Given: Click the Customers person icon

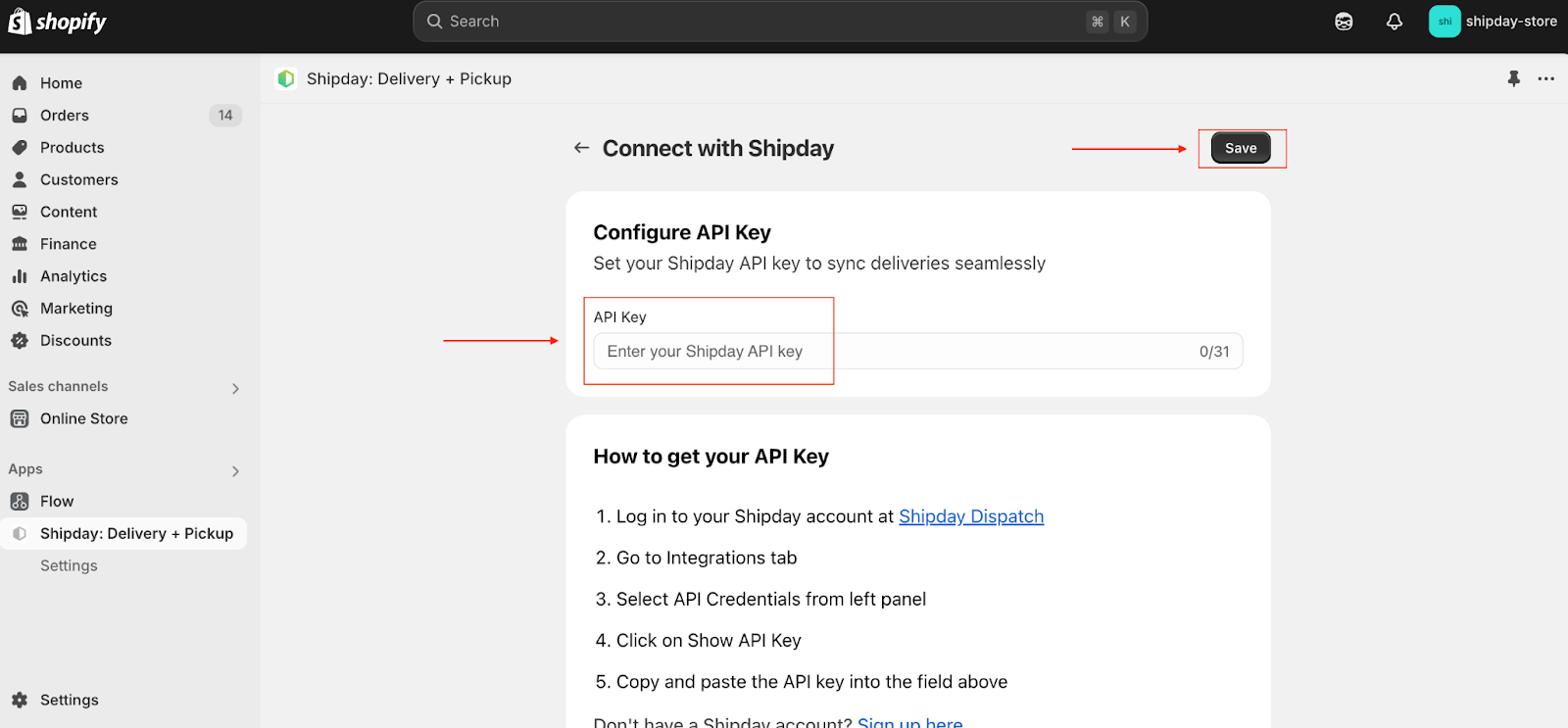Looking at the screenshot, I should (x=20, y=180).
